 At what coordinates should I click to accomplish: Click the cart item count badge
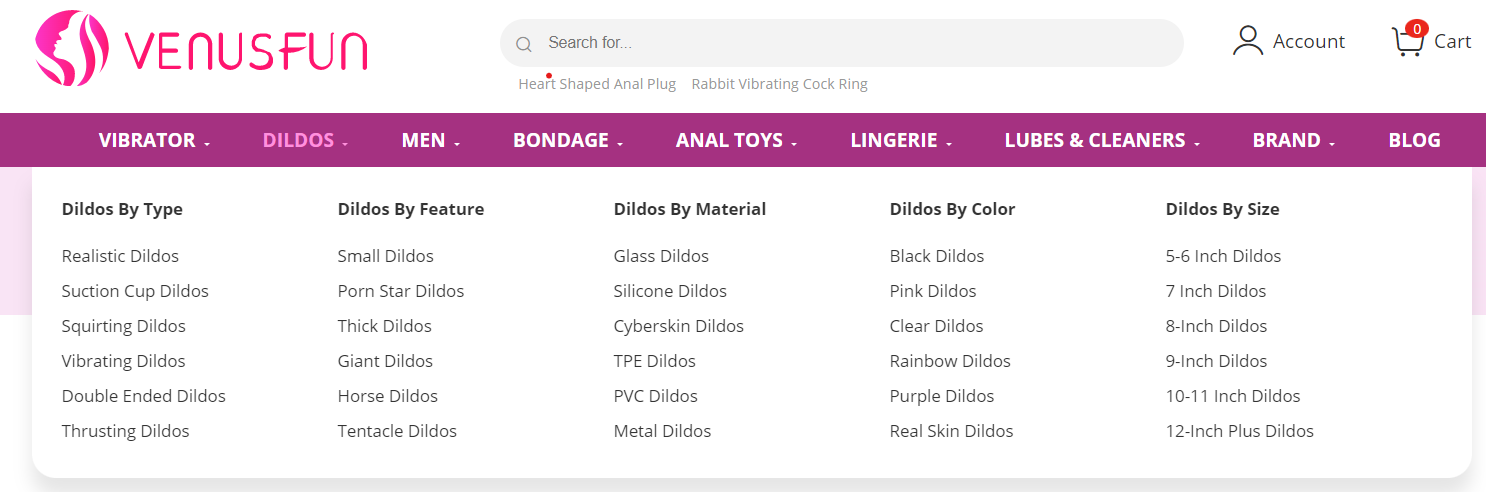1415,29
